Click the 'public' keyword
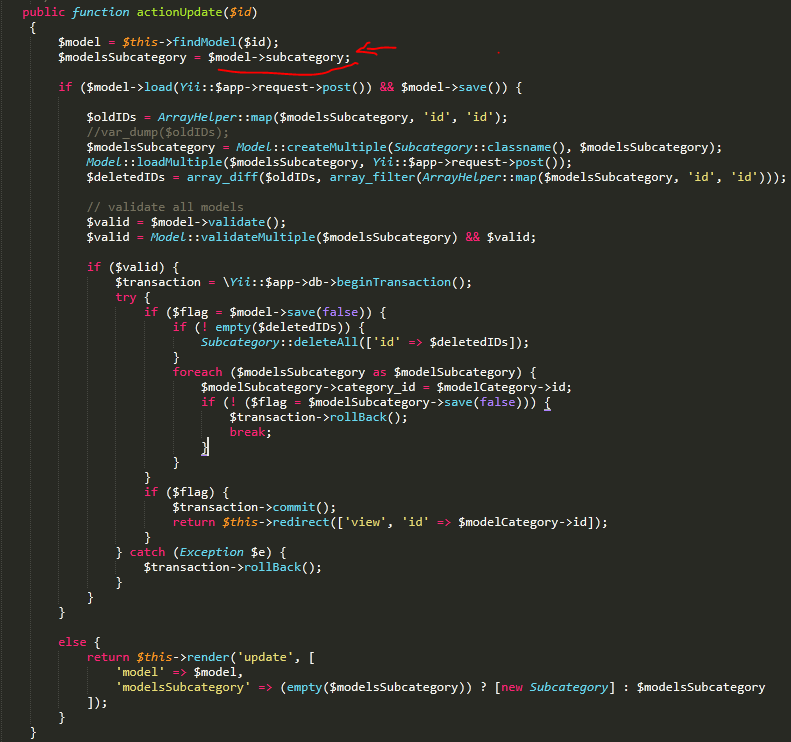The height and width of the screenshot is (742, 791). pos(43,12)
